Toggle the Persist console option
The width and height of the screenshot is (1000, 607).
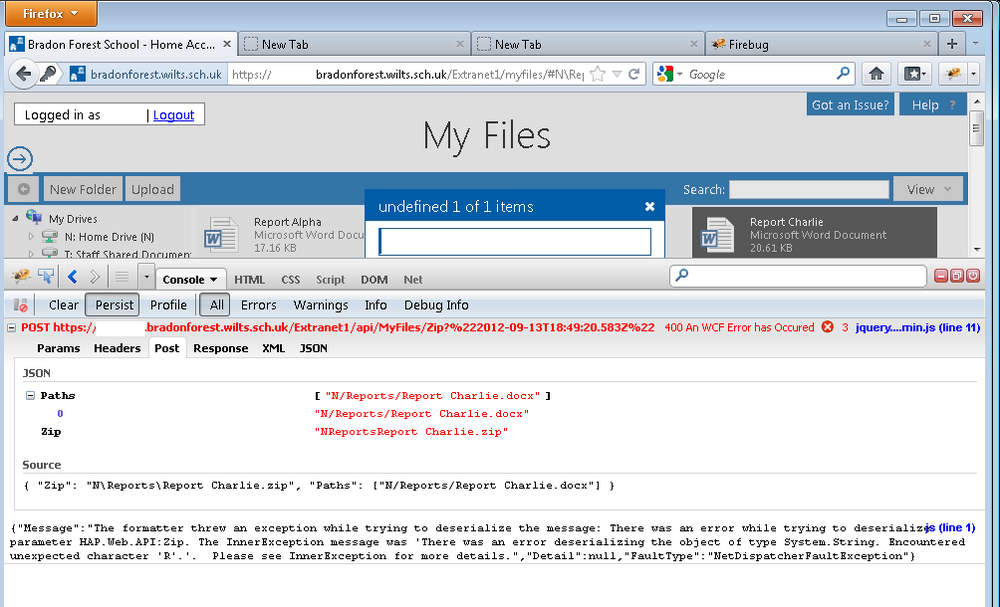click(x=113, y=305)
